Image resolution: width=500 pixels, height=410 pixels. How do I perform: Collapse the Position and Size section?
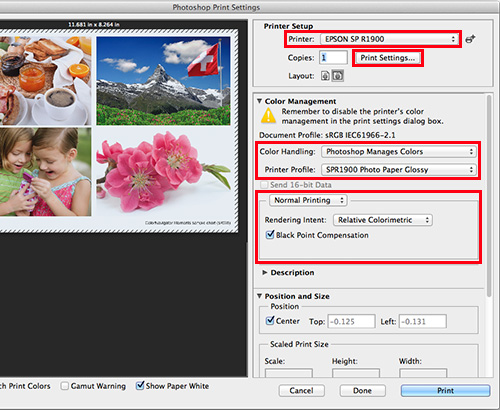(x=259, y=296)
